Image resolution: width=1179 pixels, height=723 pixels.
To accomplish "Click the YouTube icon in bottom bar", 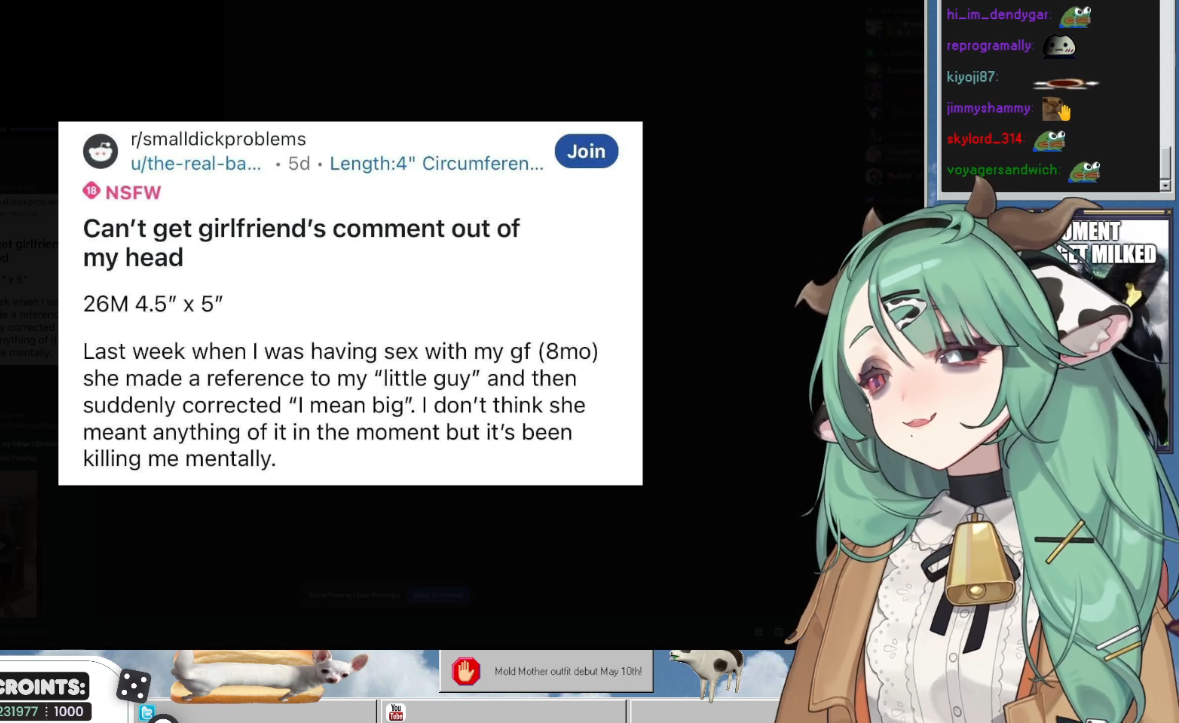I will point(396,712).
